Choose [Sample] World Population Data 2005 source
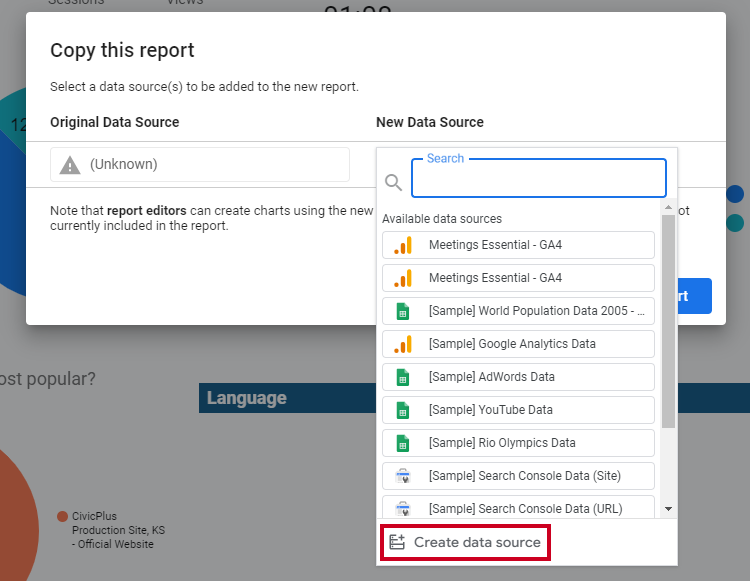 pyautogui.click(x=518, y=311)
